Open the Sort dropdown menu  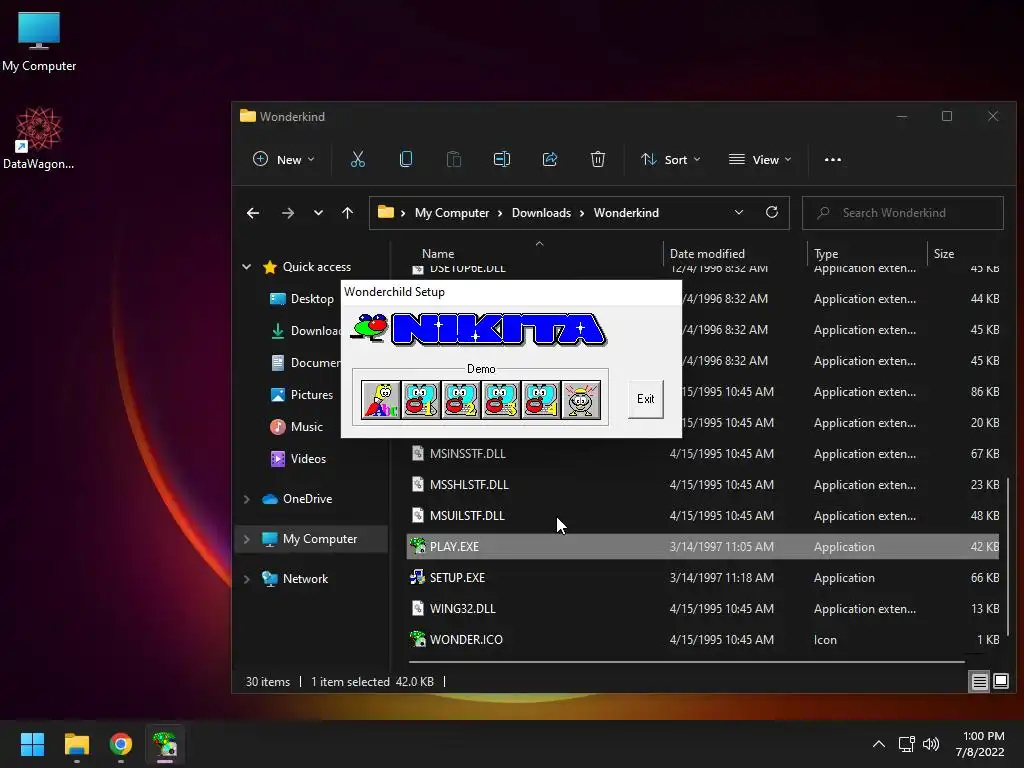[x=671, y=159]
